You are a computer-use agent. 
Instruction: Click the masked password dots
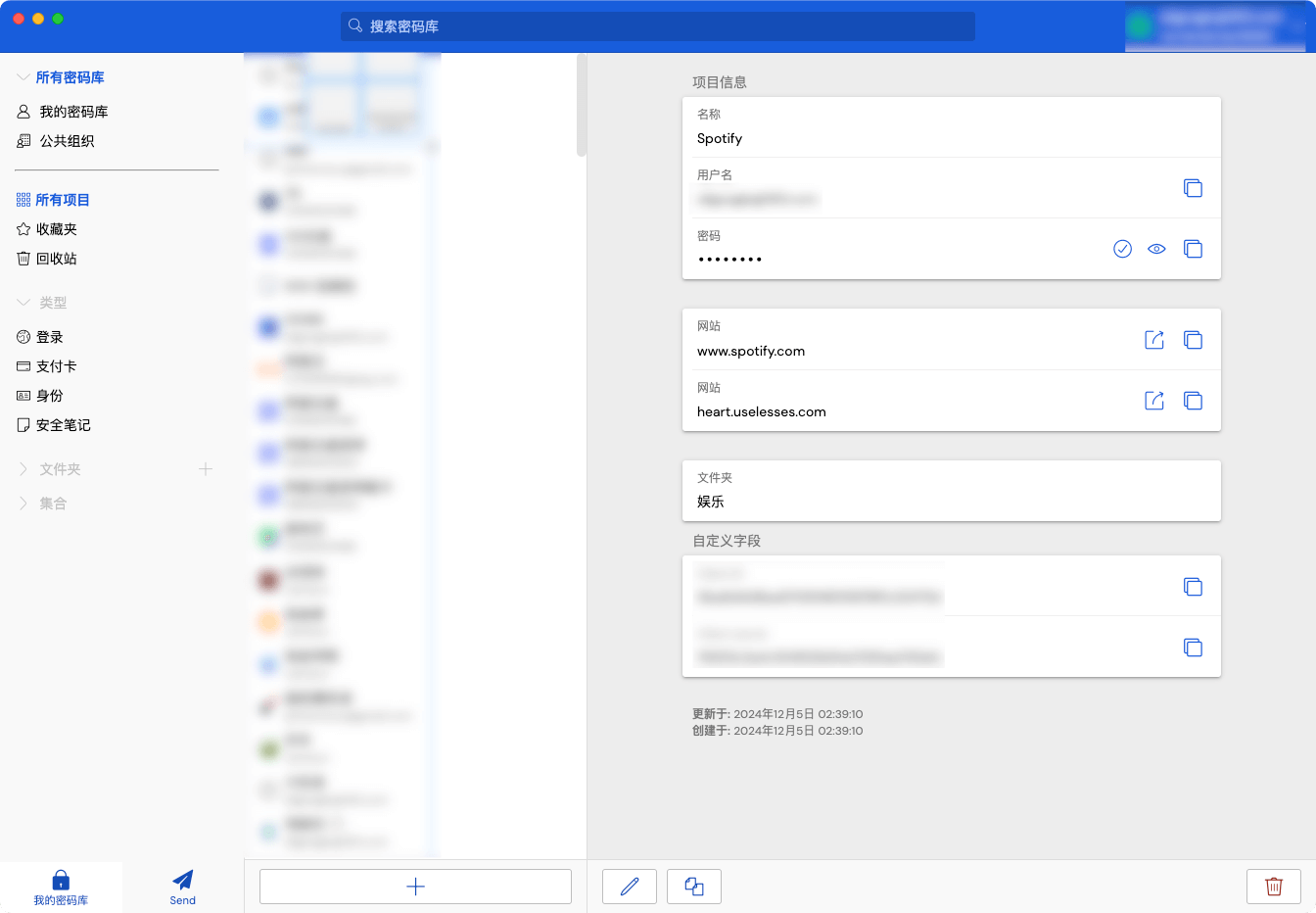coord(729,260)
